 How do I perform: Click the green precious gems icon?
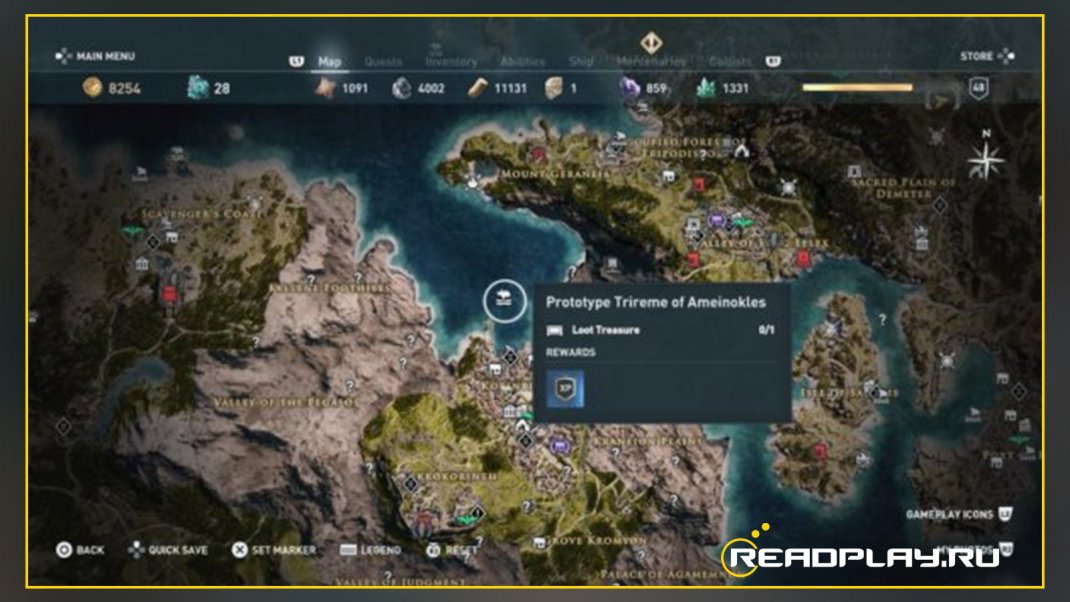tap(706, 87)
